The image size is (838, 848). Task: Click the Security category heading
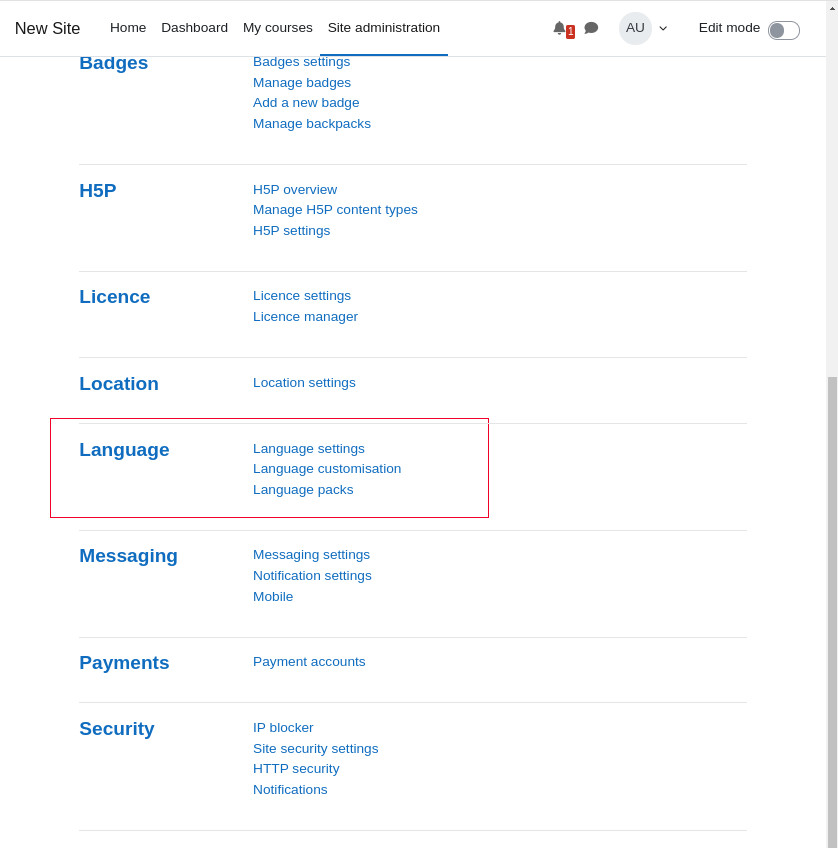pyautogui.click(x=117, y=729)
